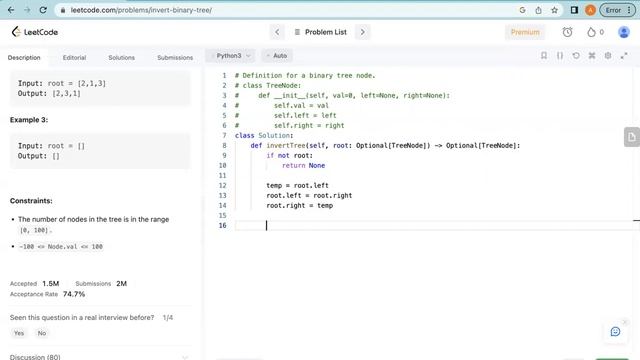
Task: Click the 'temp = root.left' line
Action: tap(297, 185)
